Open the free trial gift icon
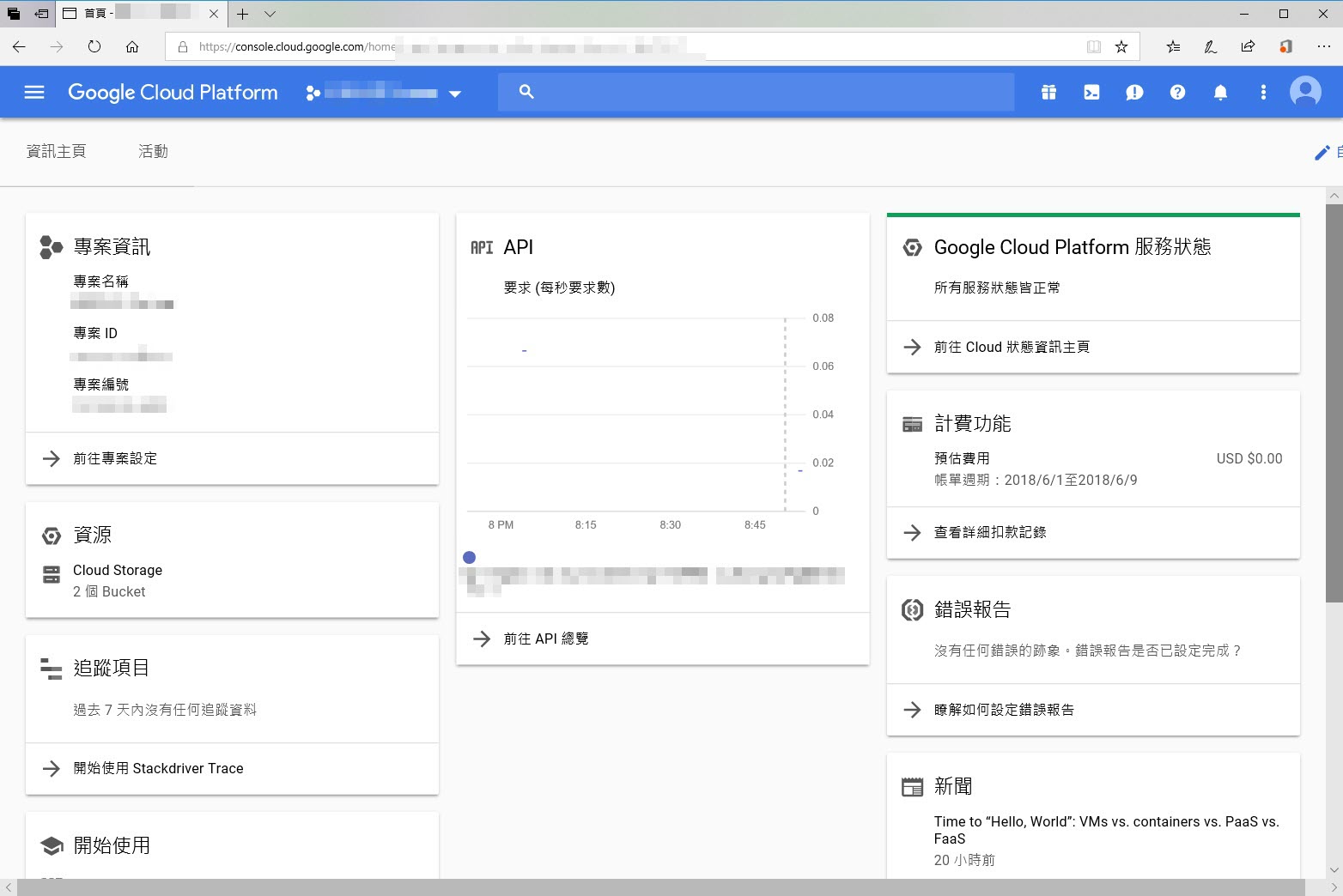 point(1048,92)
